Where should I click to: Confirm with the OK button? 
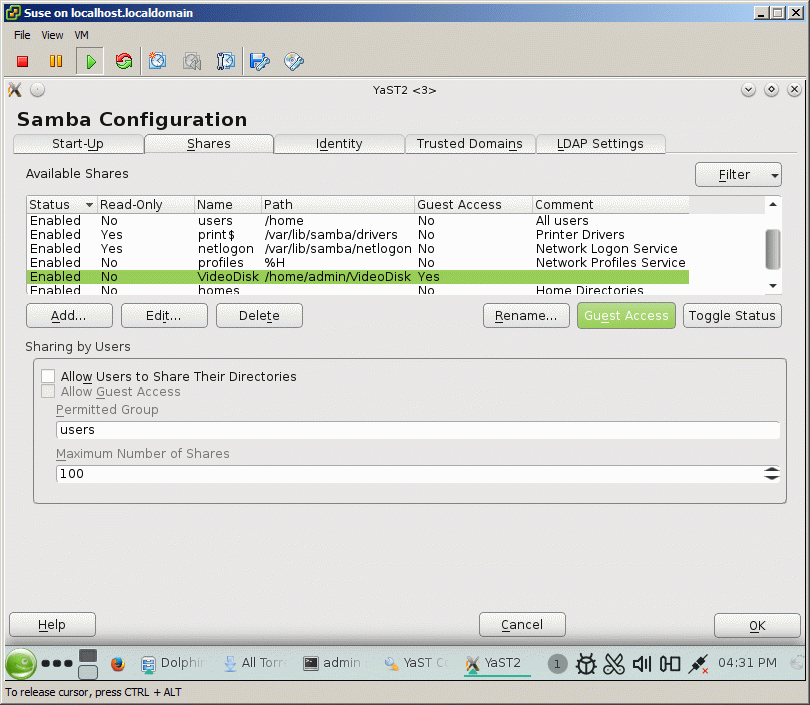[x=757, y=625]
